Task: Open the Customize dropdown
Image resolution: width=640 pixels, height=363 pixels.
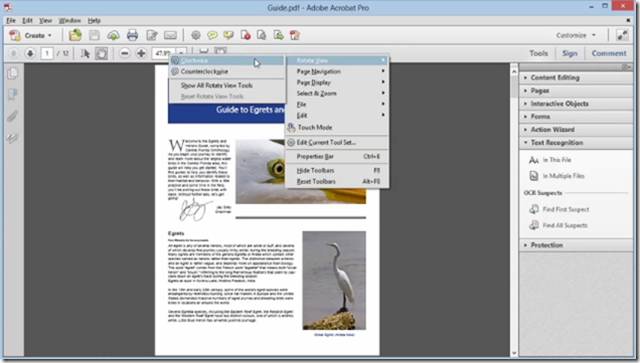Action: click(576, 35)
